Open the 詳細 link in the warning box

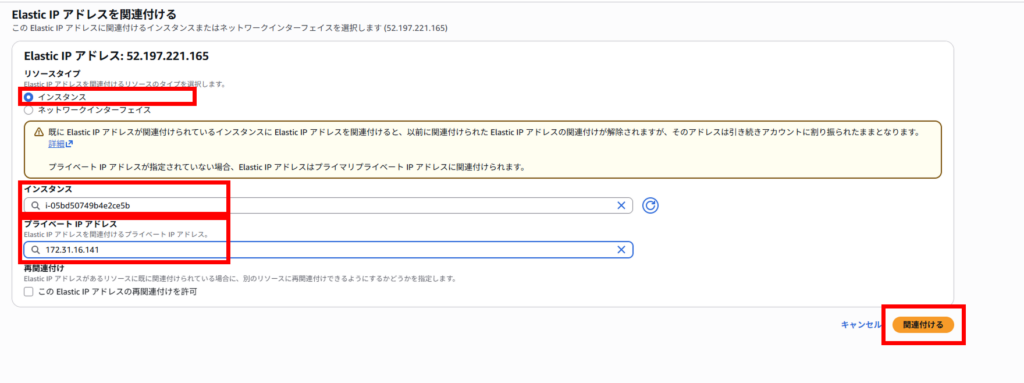coord(60,143)
